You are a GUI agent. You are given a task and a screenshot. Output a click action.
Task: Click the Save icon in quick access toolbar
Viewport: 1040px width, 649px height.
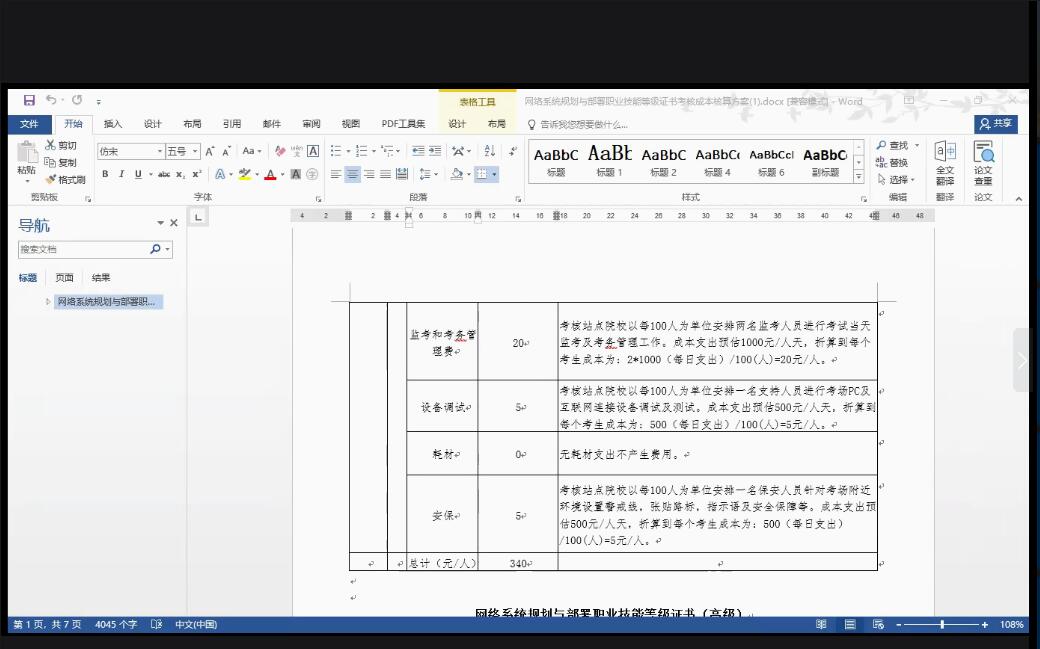tap(29, 101)
